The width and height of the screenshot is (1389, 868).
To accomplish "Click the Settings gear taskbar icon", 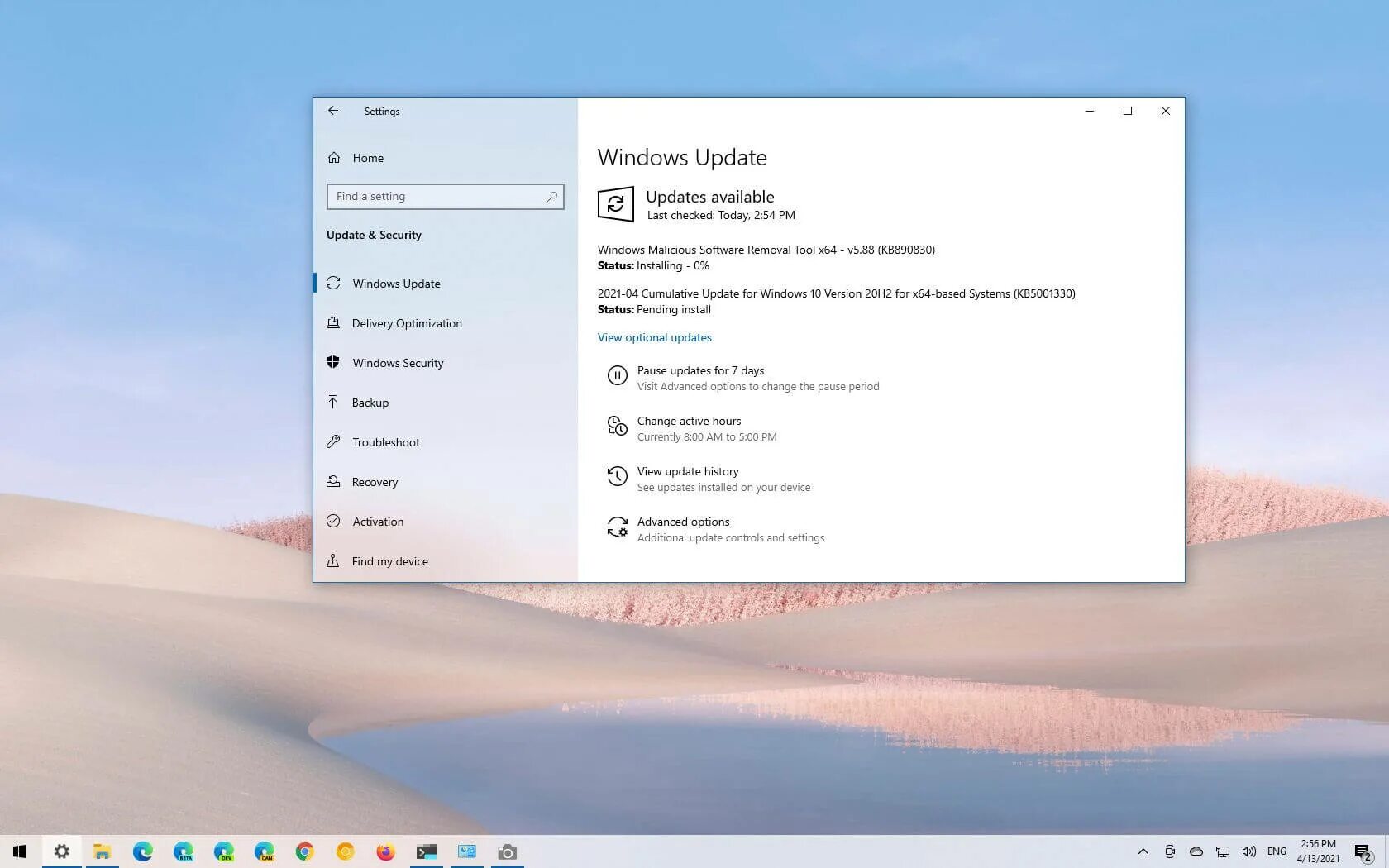I will tap(62, 851).
